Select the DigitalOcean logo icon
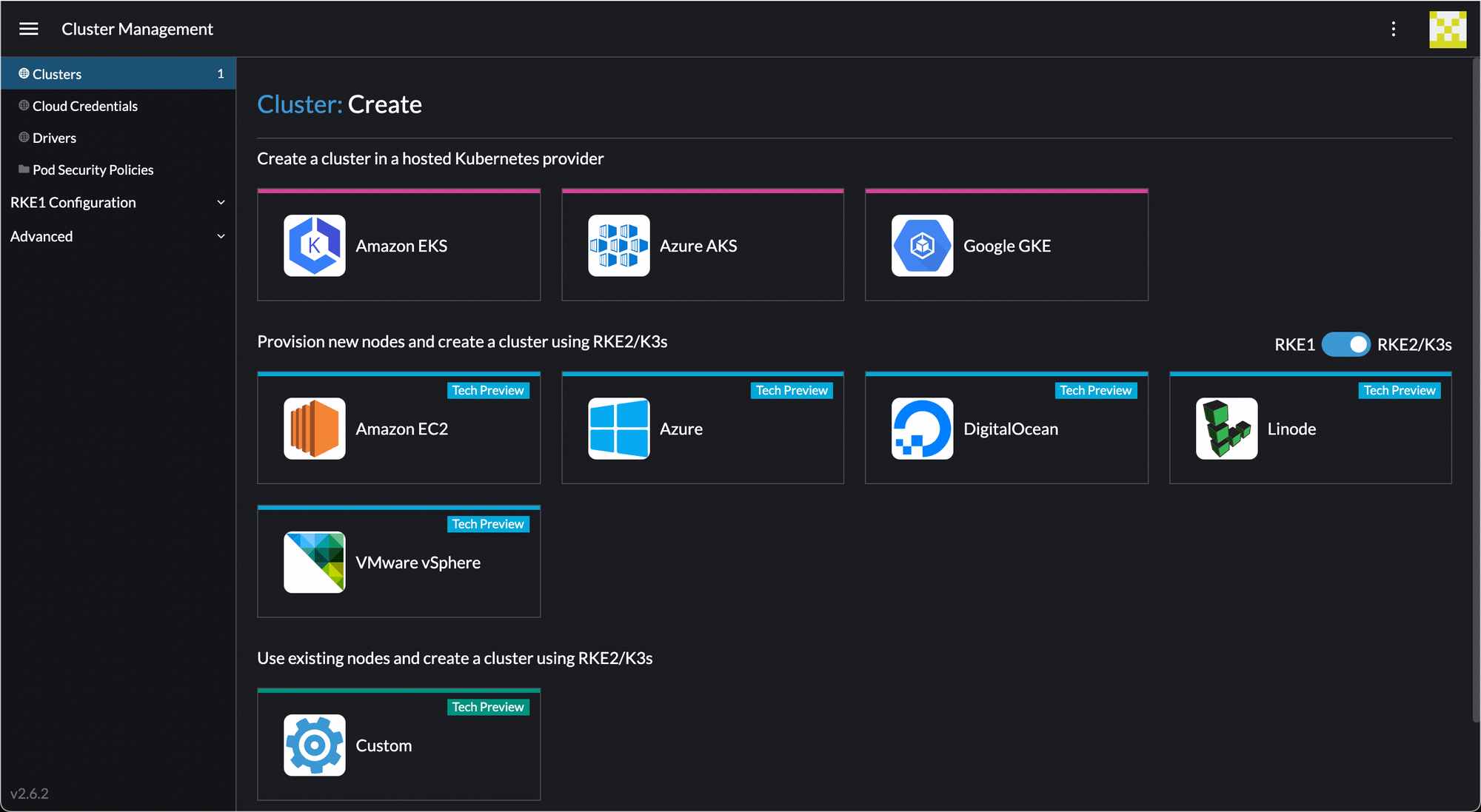Screen dimensions: 1481x812 [922, 429]
